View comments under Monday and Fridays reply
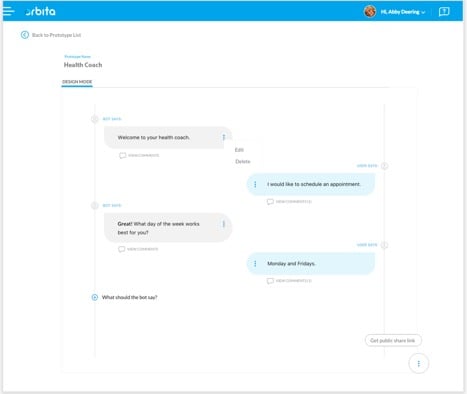467x394 pixels. coord(289,281)
